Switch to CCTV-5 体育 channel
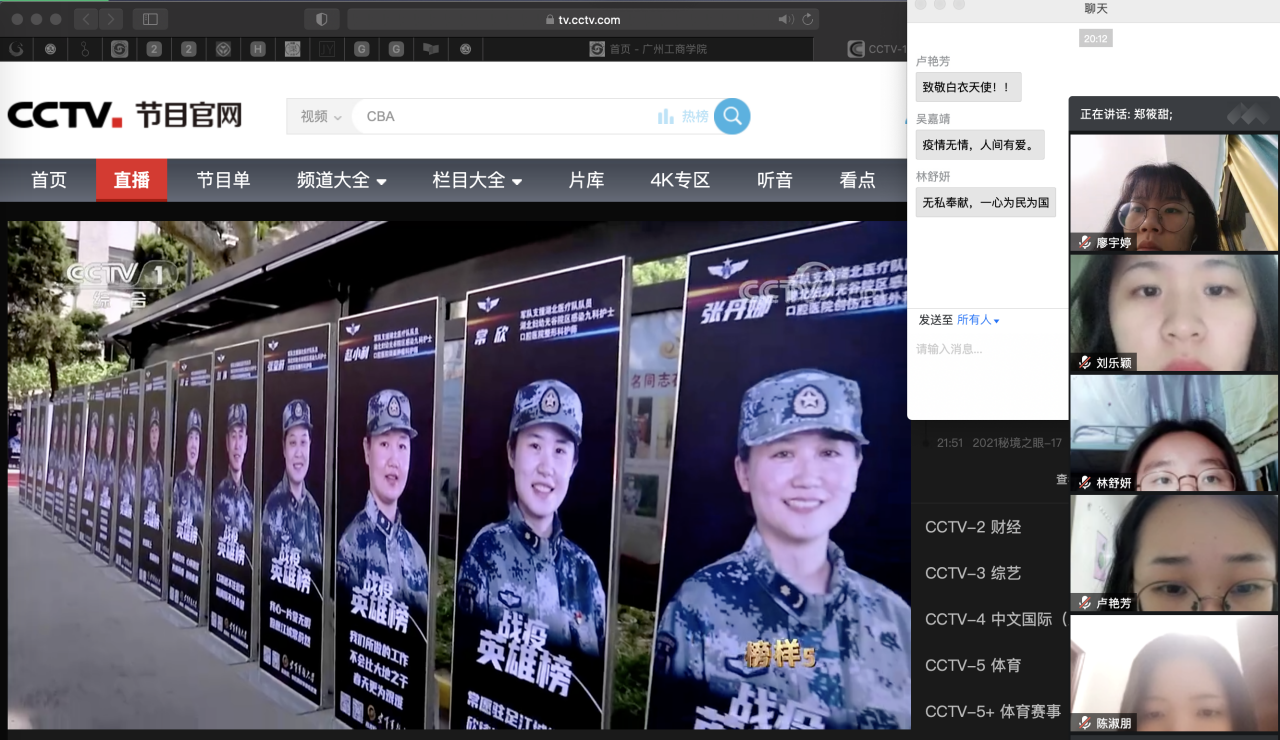This screenshot has width=1280, height=740. click(x=973, y=665)
